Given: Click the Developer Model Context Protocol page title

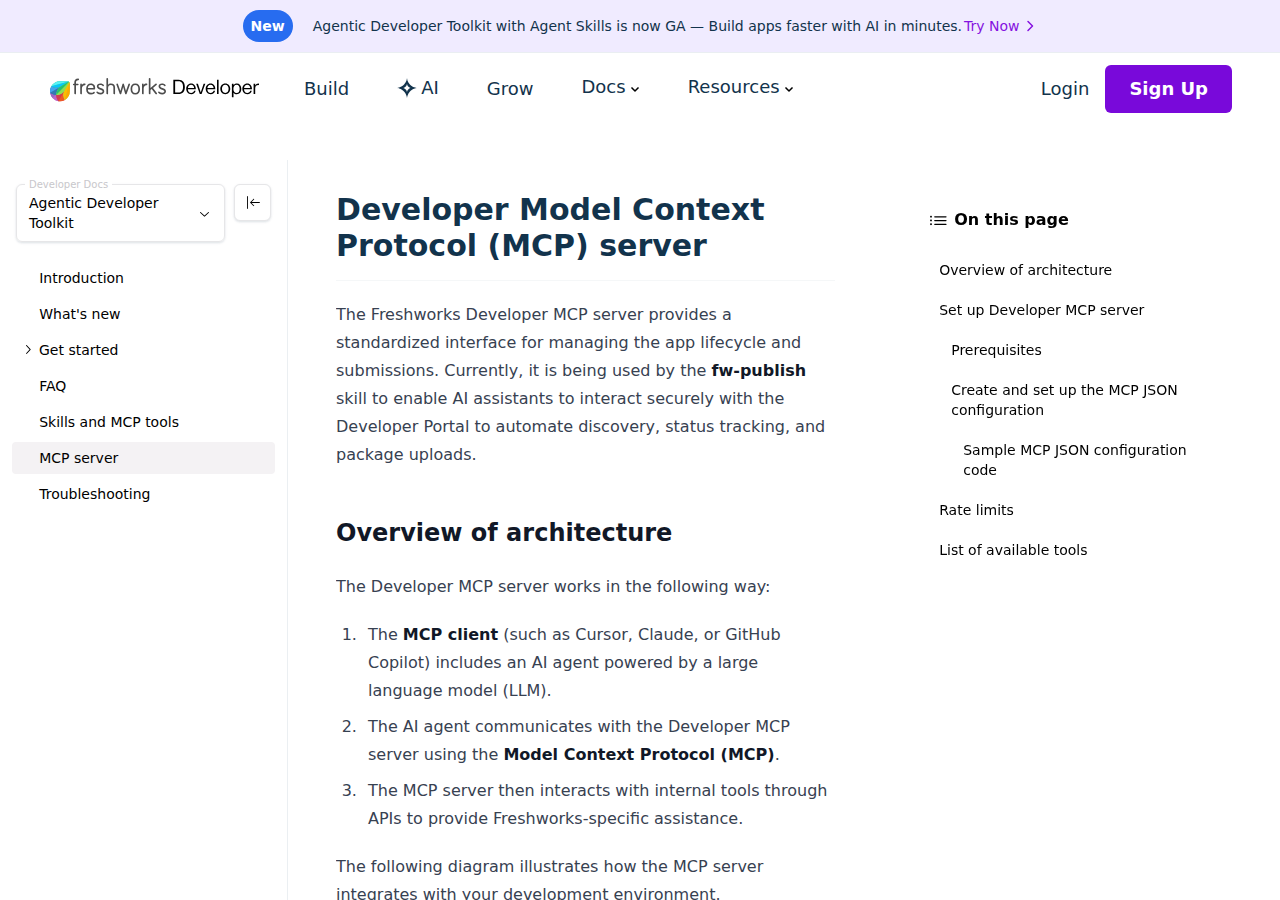Looking at the screenshot, I should pos(550,227).
